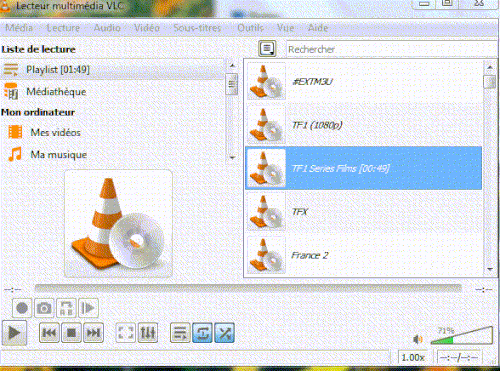500x371 pixels.
Task: Click the Médiathèque library icon
Action: (x=11, y=92)
